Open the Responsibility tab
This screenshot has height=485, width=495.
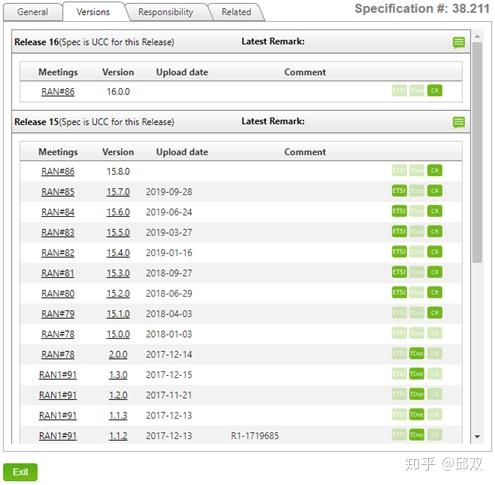coord(166,12)
